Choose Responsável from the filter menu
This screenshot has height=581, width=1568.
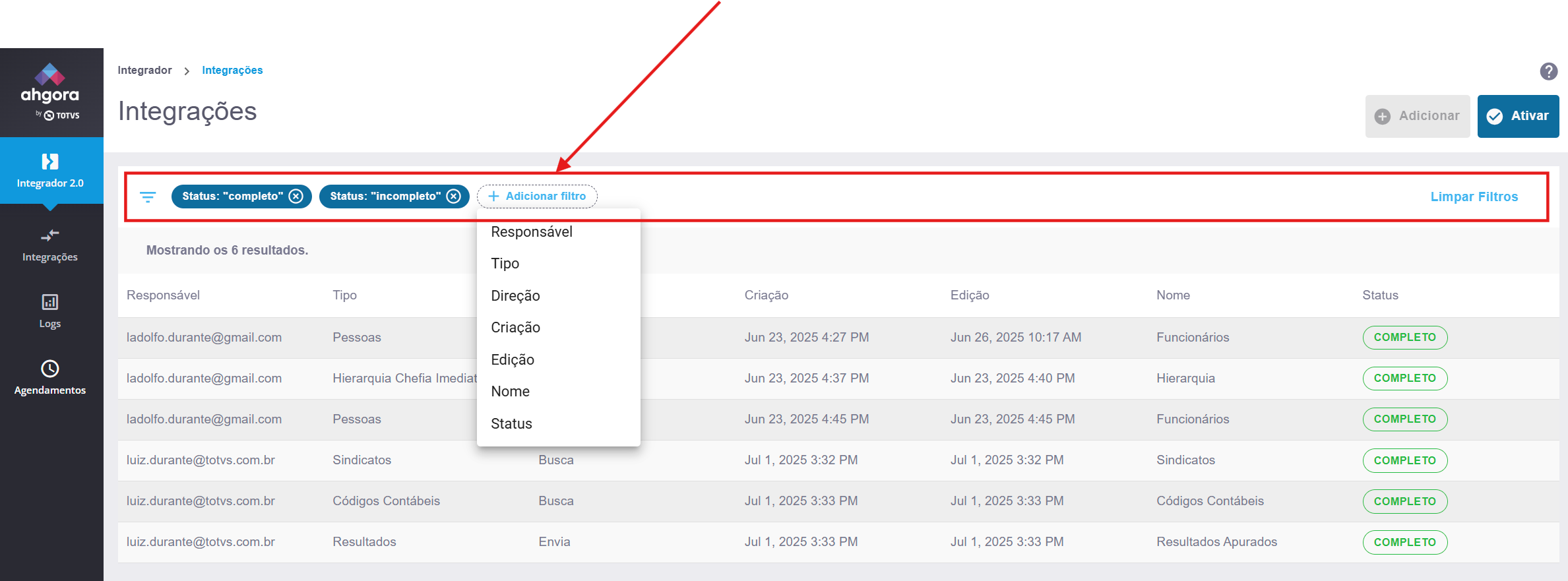(x=558, y=231)
